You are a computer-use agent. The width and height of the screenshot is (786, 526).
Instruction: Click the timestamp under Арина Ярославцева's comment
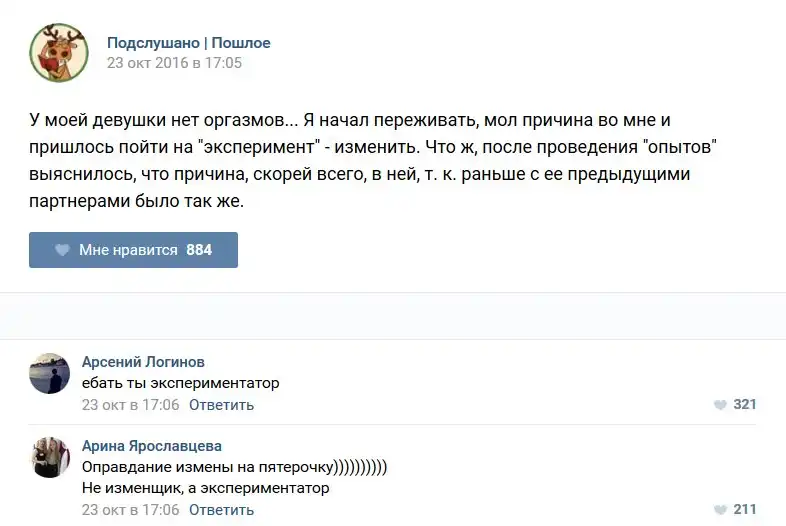click(x=130, y=510)
